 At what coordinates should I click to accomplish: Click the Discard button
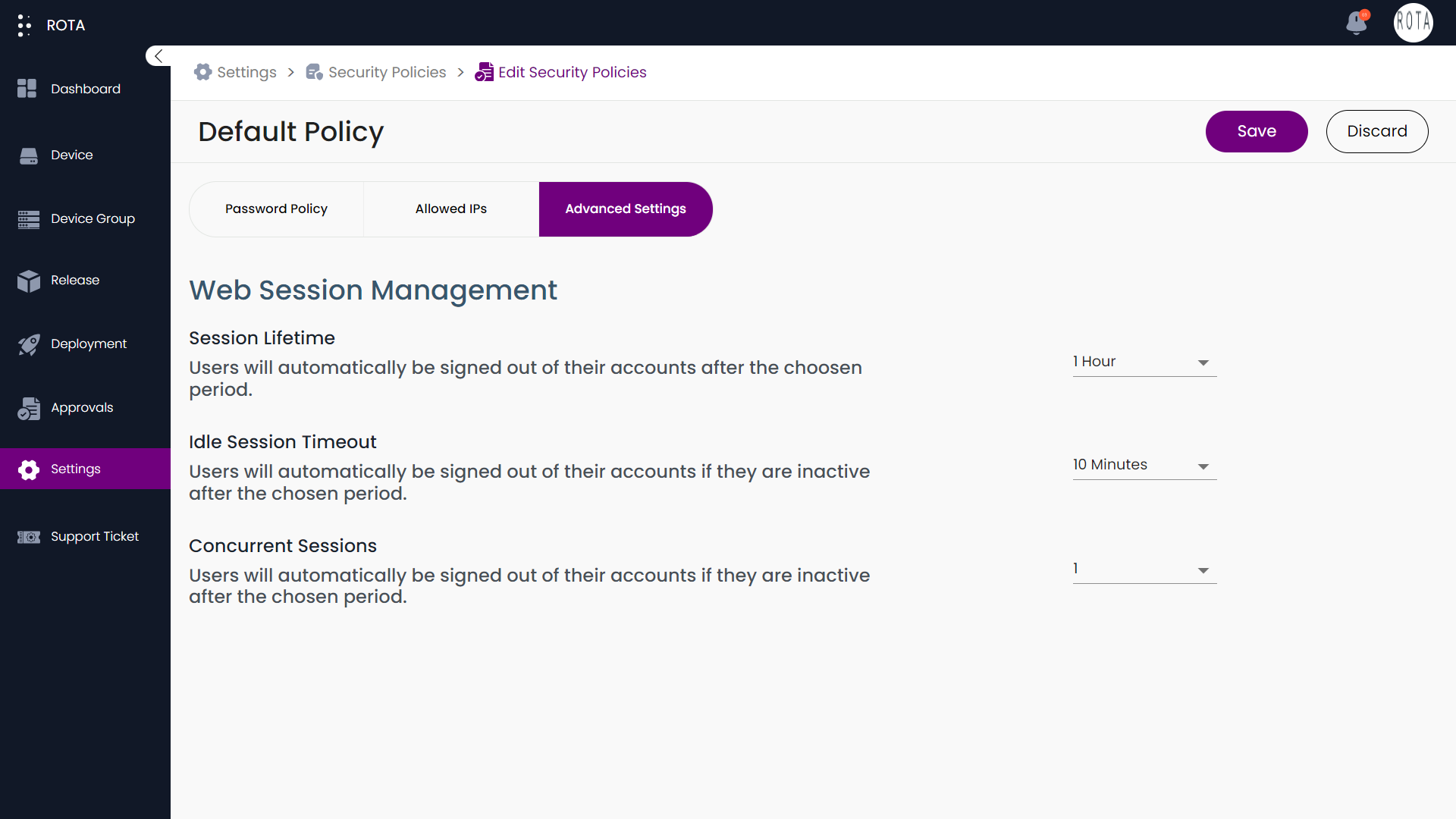click(1378, 131)
